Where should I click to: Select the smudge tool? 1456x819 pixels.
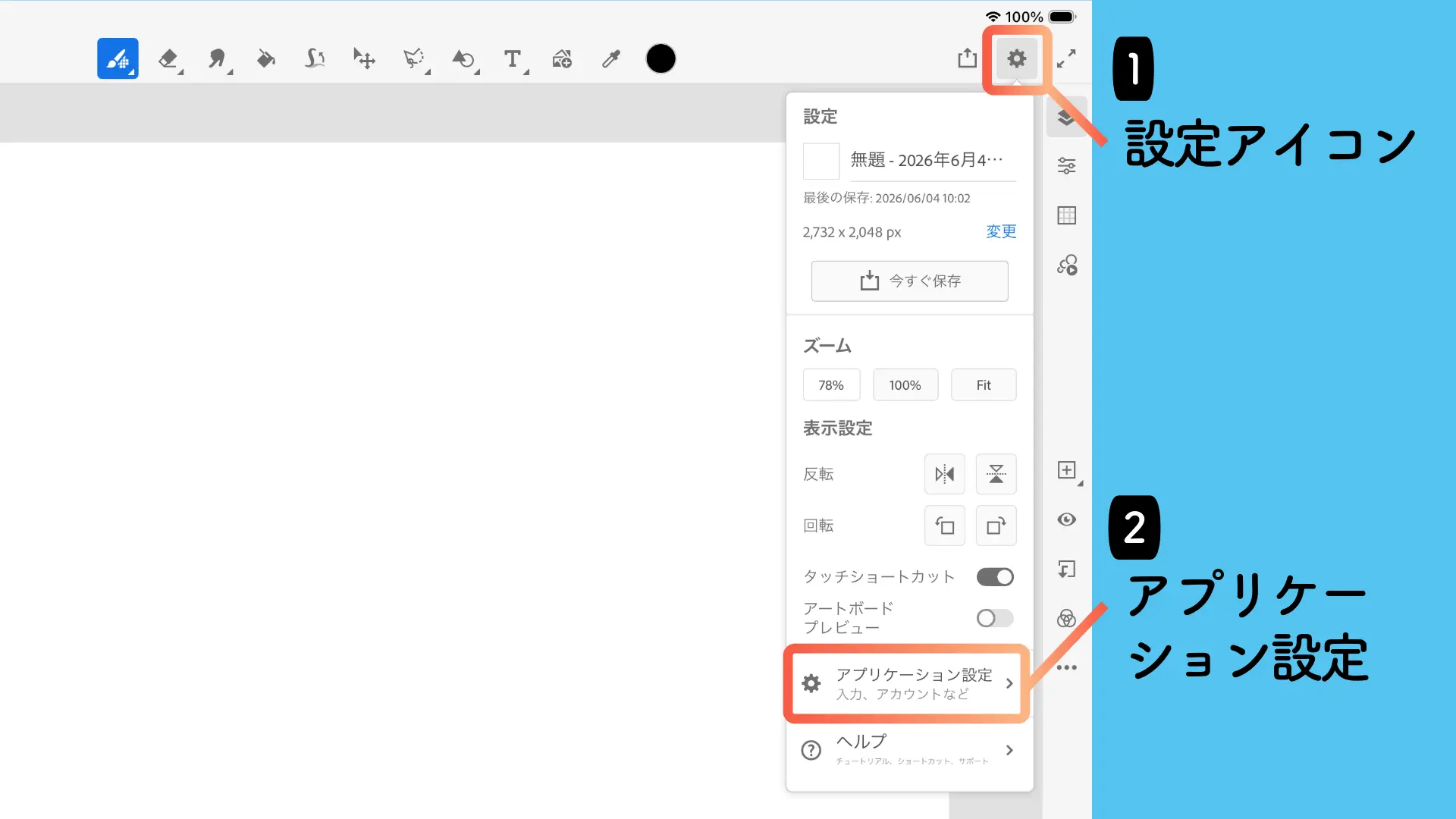[218, 58]
